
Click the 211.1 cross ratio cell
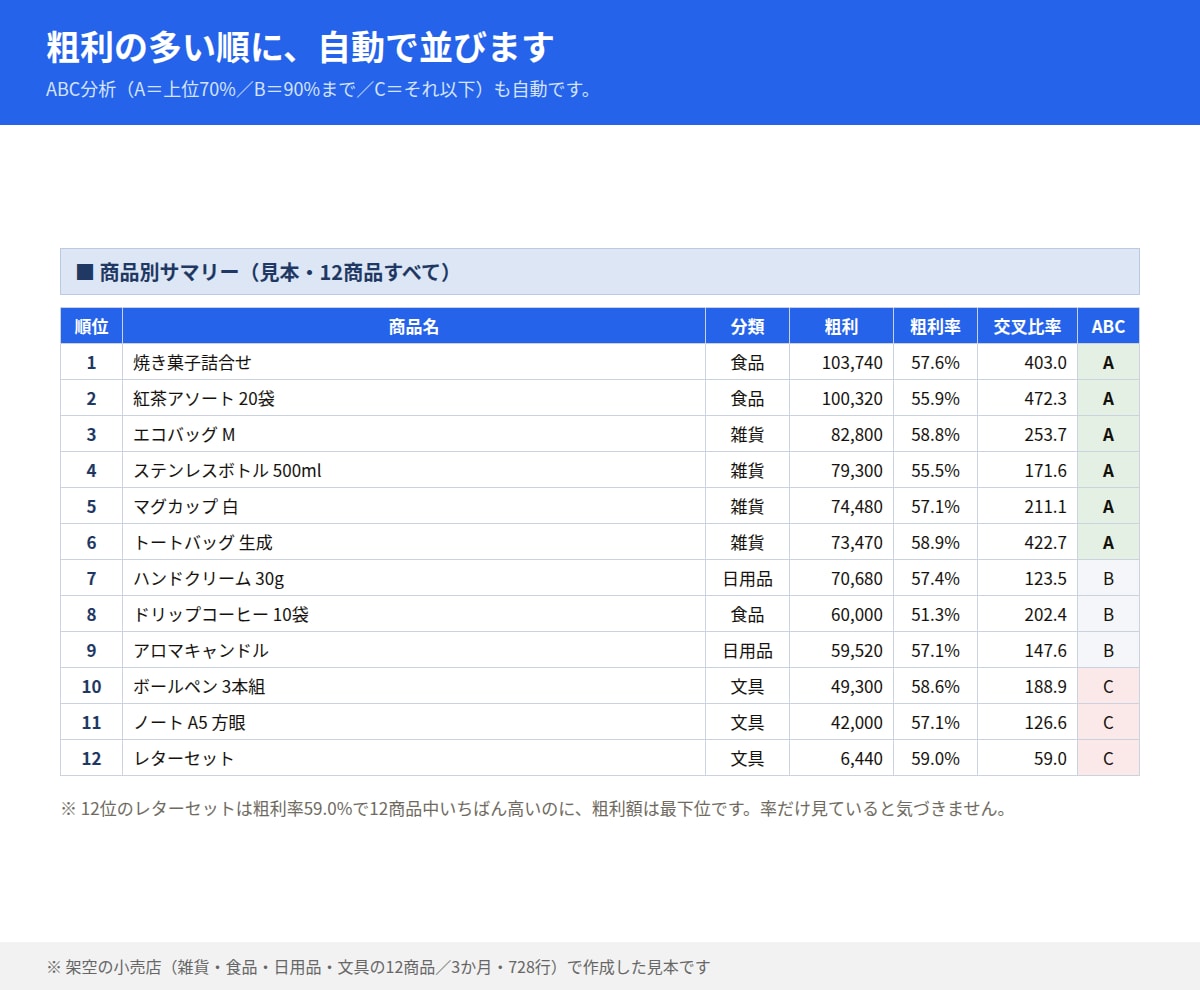pyautogui.click(x=1028, y=506)
